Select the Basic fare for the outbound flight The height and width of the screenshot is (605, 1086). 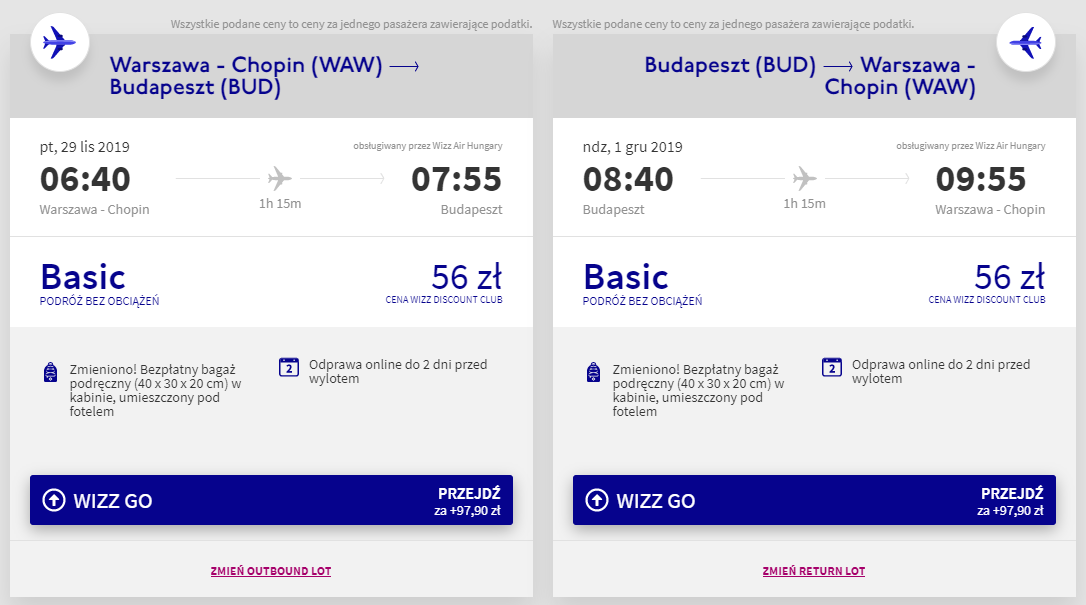[x=83, y=276]
